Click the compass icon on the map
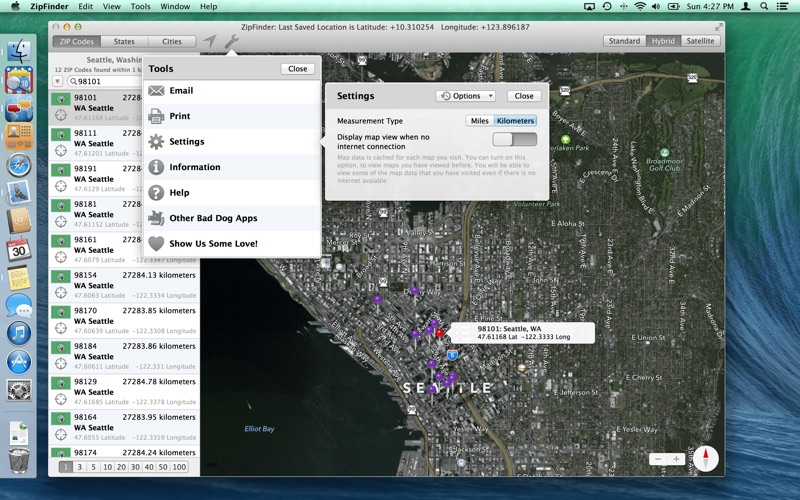This screenshot has width=800, height=500. click(x=706, y=458)
